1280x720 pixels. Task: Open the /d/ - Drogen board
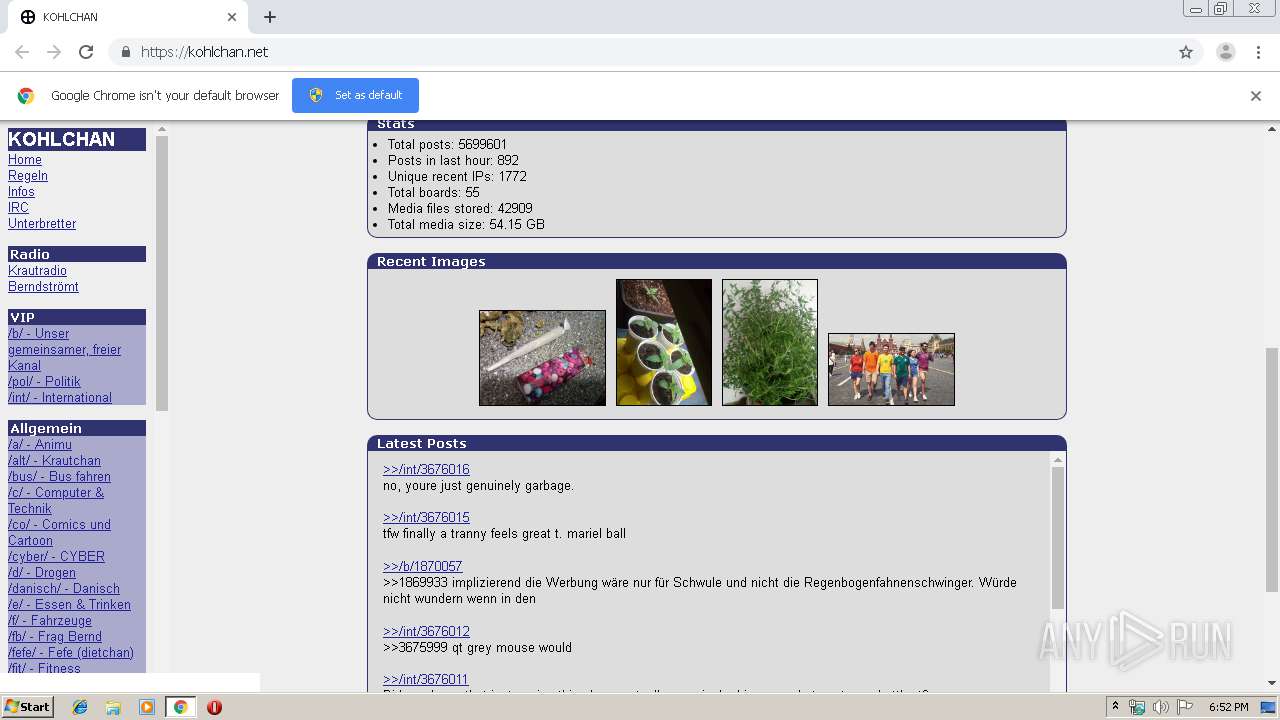[42, 573]
